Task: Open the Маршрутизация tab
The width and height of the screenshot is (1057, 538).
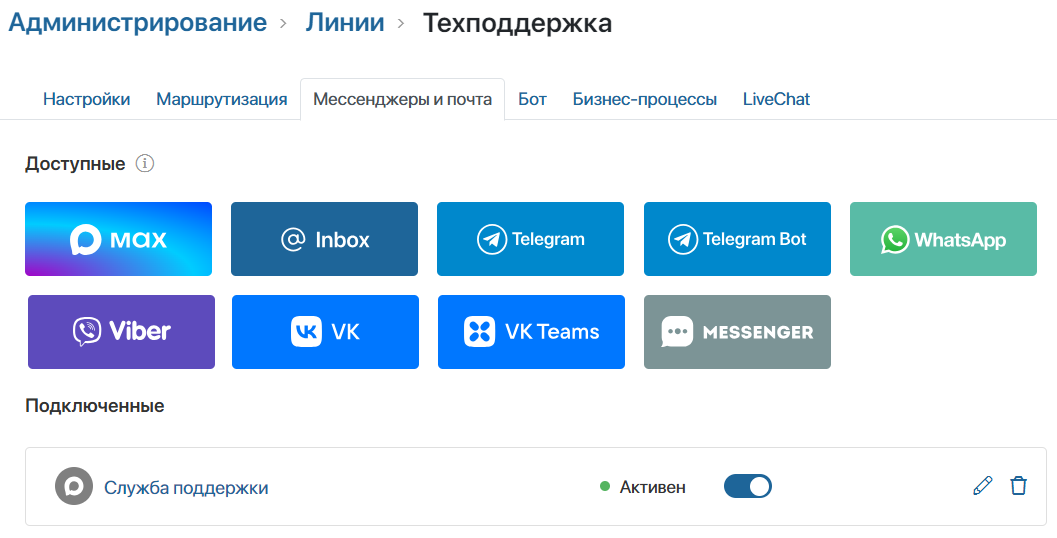Action: coord(222,99)
